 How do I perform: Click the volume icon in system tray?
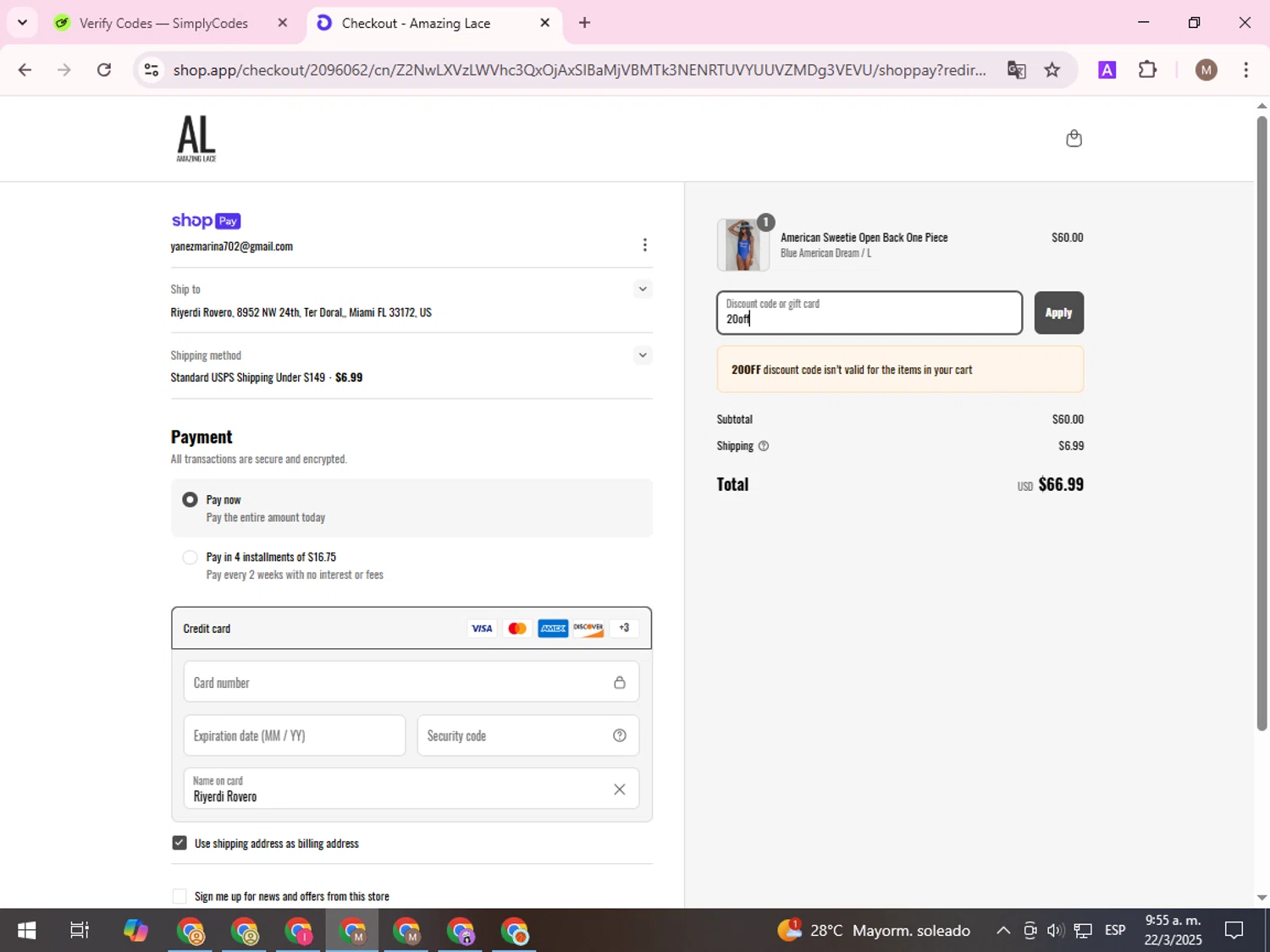click(1055, 931)
